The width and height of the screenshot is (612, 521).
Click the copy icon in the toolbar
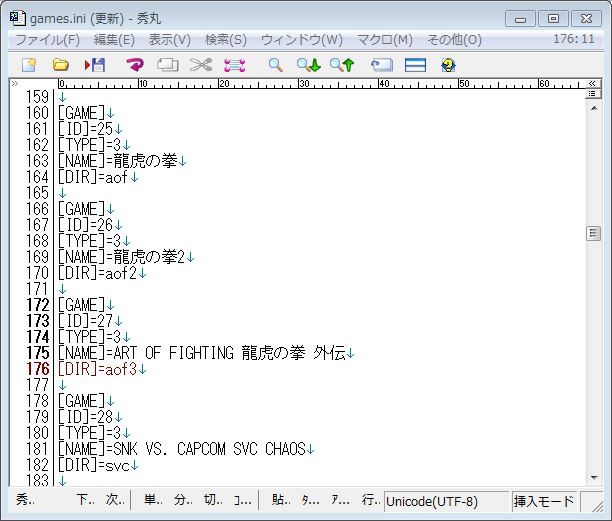pyautogui.click(x=168, y=65)
